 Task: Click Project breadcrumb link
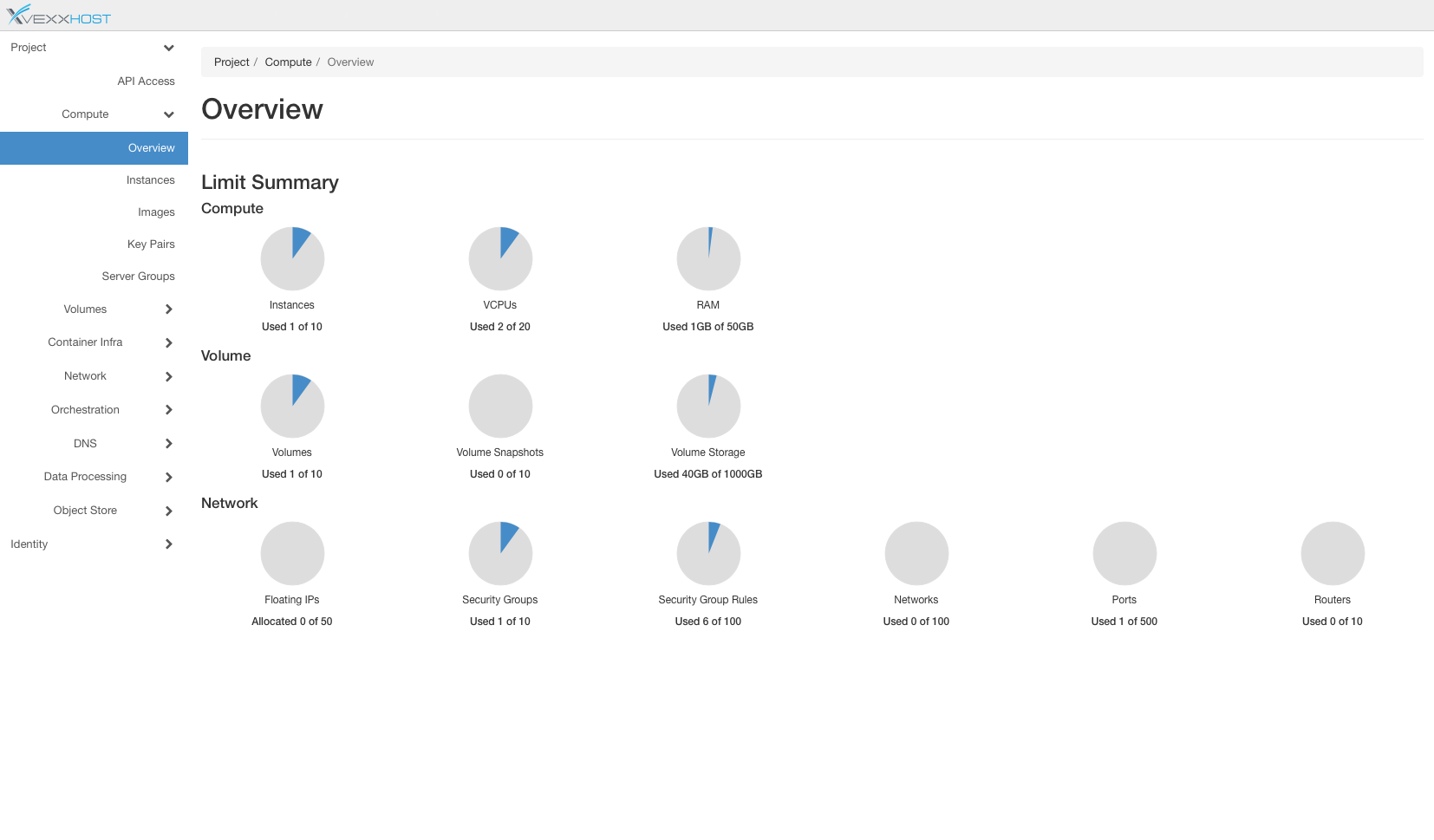(x=231, y=62)
